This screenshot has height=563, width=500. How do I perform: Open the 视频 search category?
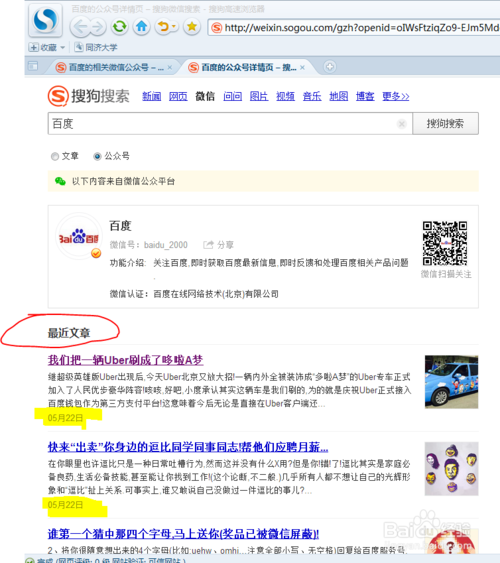point(285,96)
